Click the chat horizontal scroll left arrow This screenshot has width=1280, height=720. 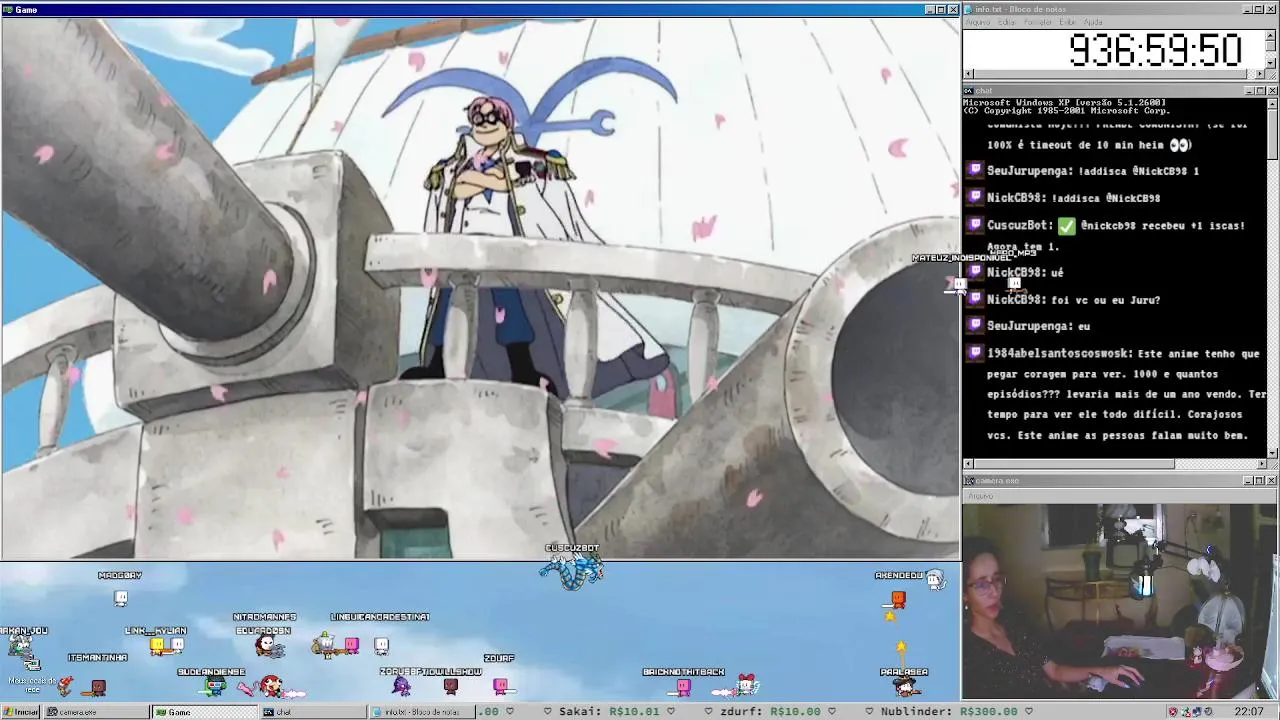(x=968, y=464)
